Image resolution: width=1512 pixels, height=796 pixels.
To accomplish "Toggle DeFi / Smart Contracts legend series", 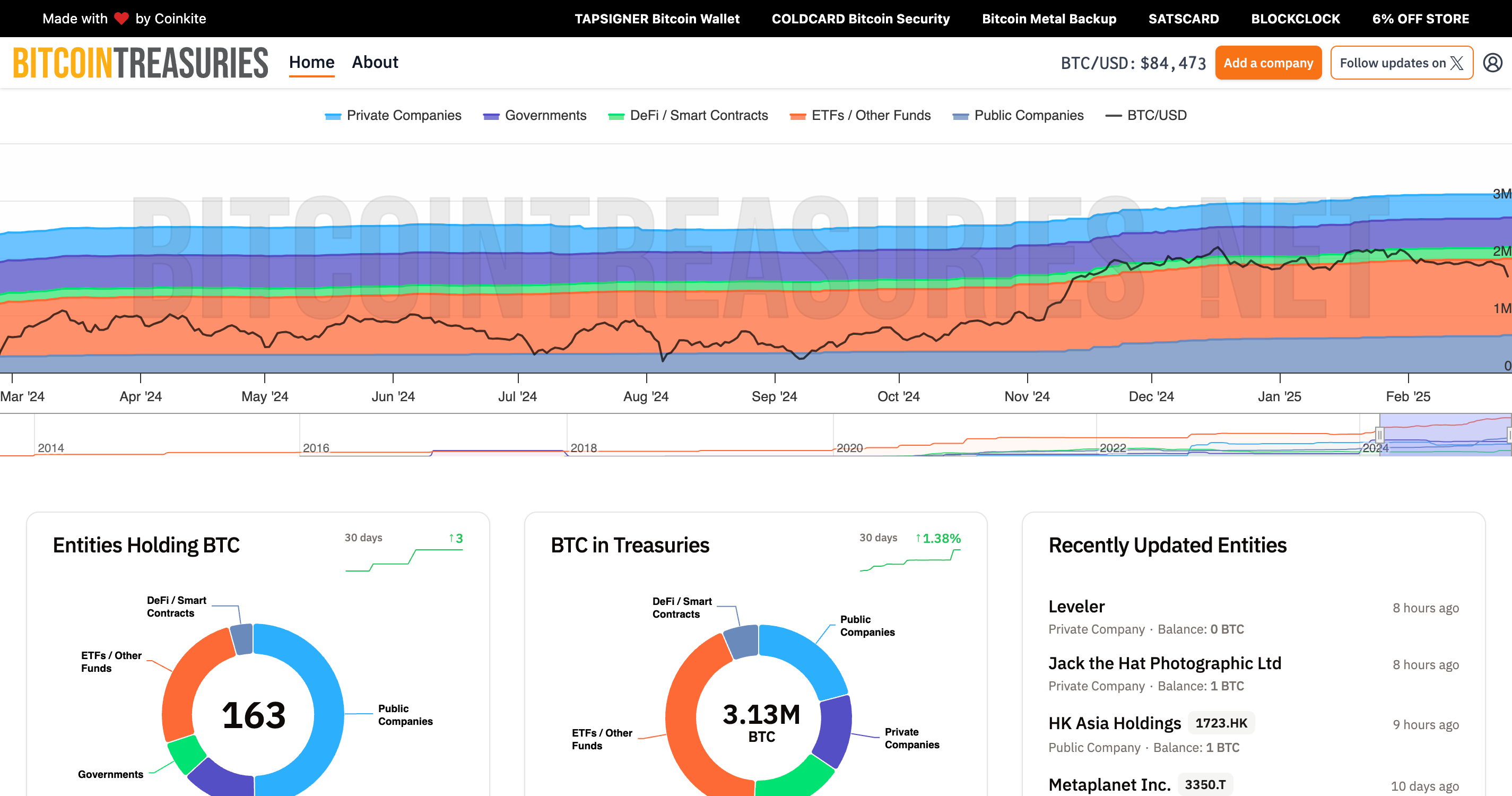I will click(x=688, y=115).
